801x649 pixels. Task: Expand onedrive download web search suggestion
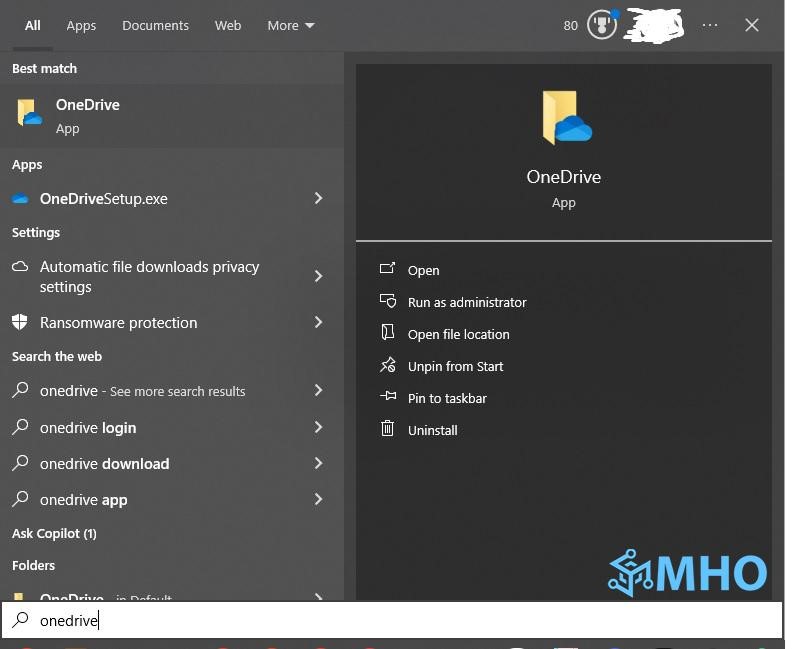point(318,463)
